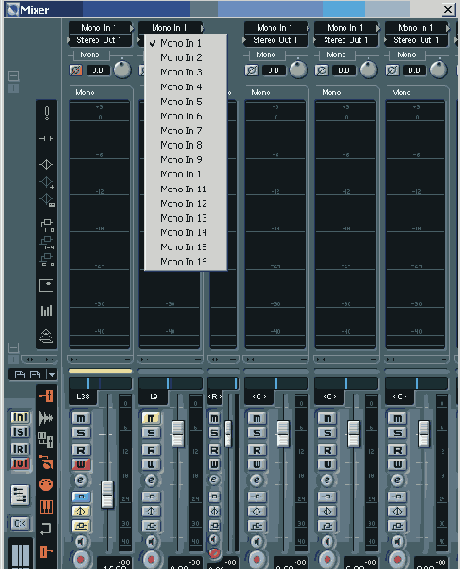The width and height of the screenshot is (460, 569).
Task: Record-enable the fifth channel
Action: [x=327, y=559]
